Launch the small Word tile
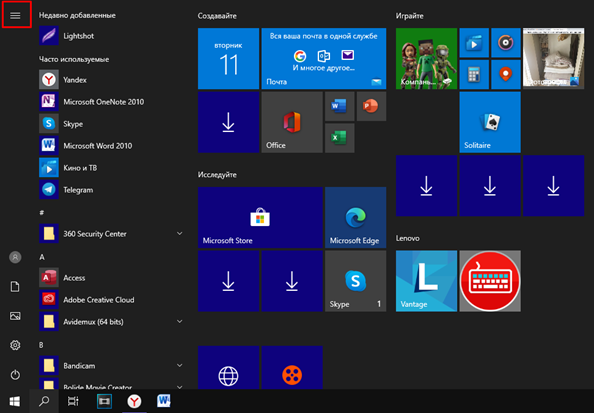594x413 pixels. pos(339,106)
